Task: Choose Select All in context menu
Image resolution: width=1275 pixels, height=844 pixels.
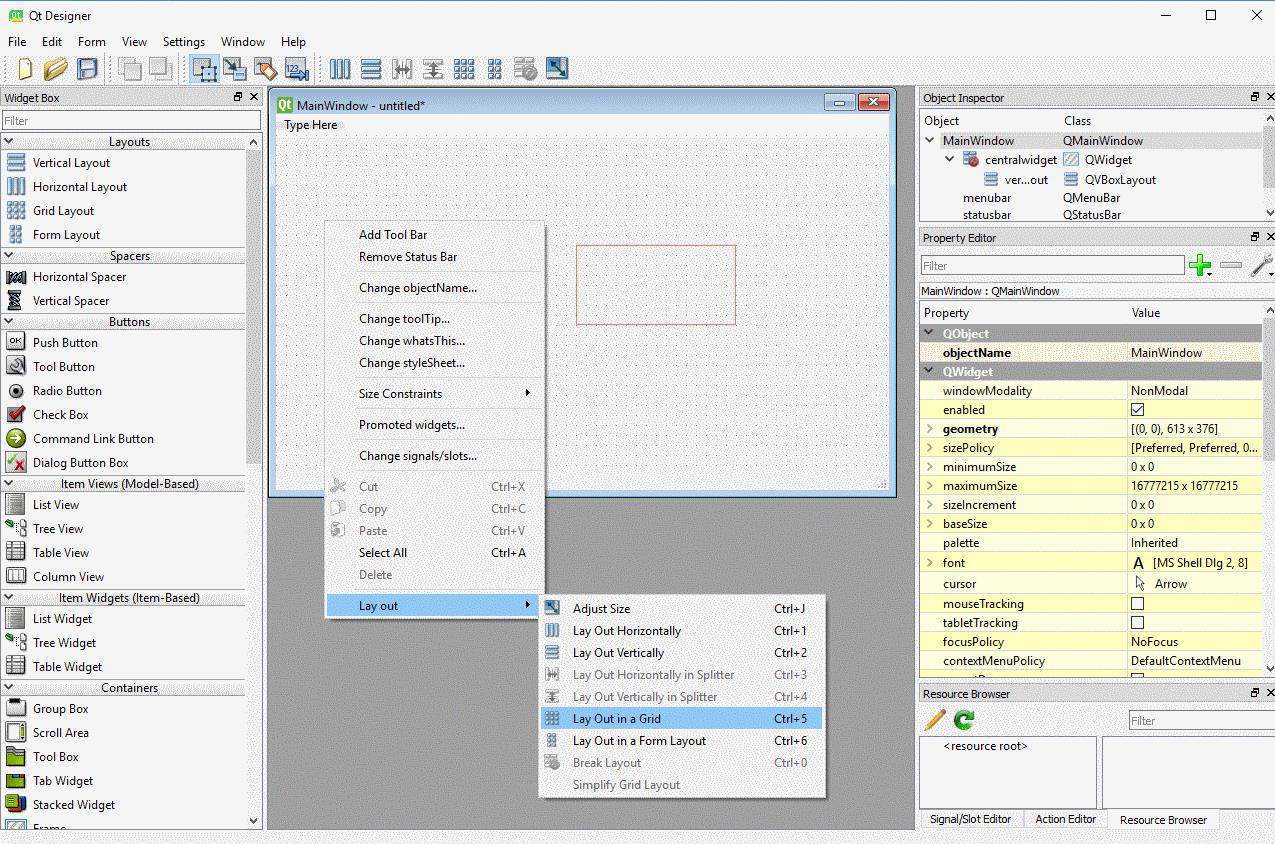Action: 435,553
